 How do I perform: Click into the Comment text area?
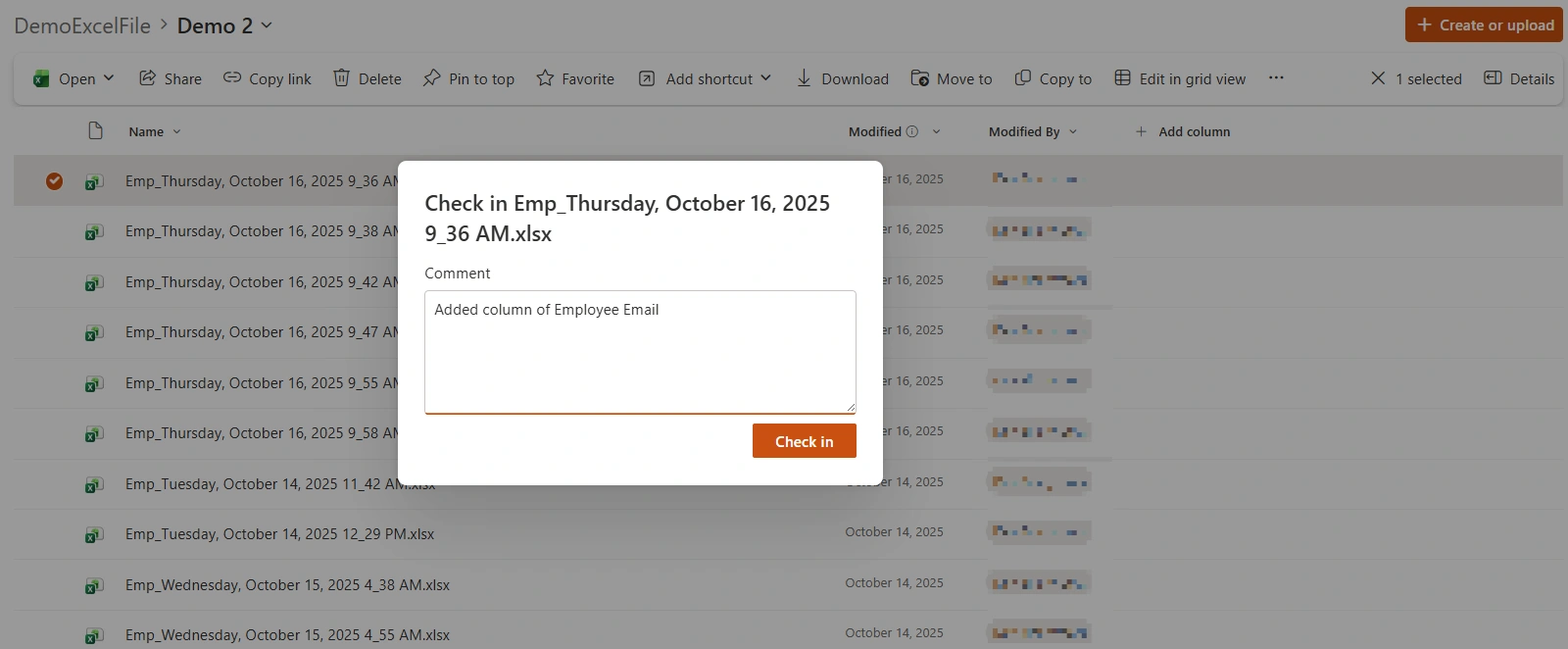[x=640, y=352]
